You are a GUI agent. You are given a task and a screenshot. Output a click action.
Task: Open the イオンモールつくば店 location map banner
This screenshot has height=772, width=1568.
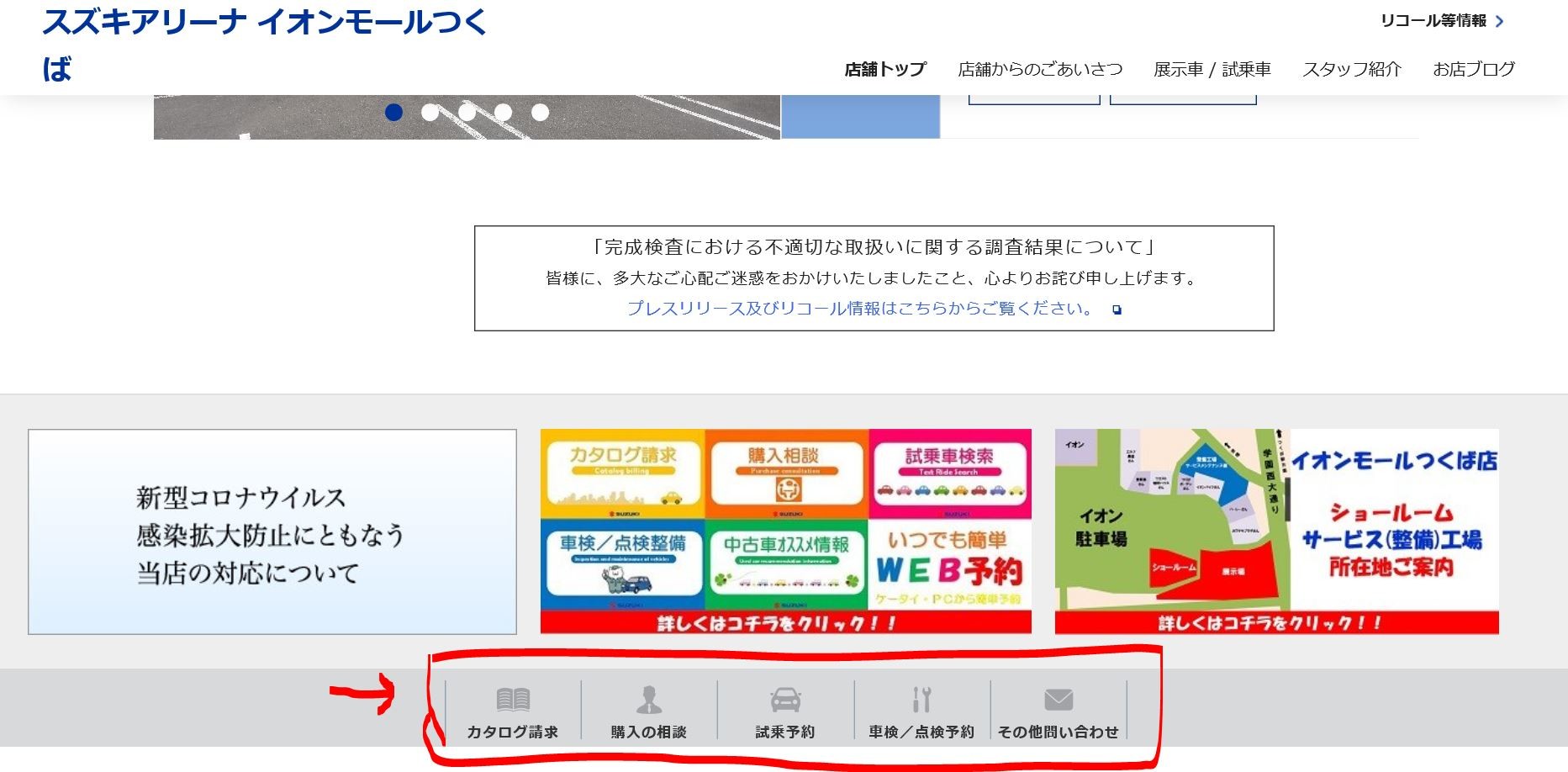[x=1276, y=531]
